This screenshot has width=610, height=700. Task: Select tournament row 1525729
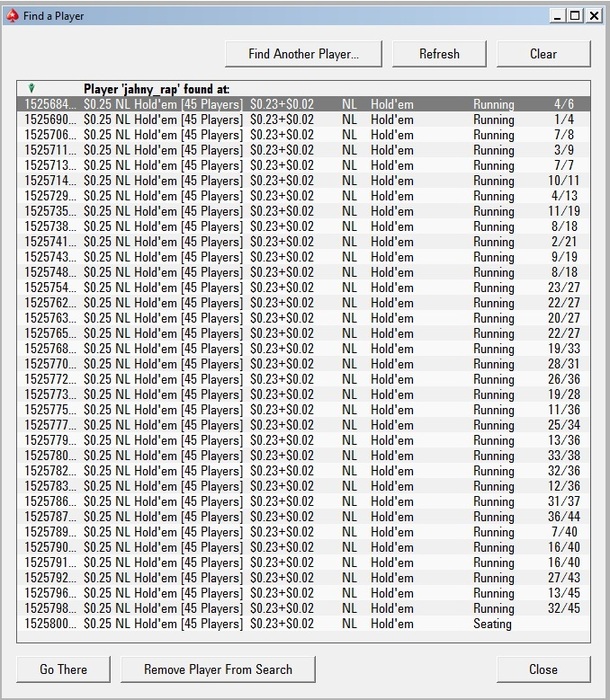304,196
